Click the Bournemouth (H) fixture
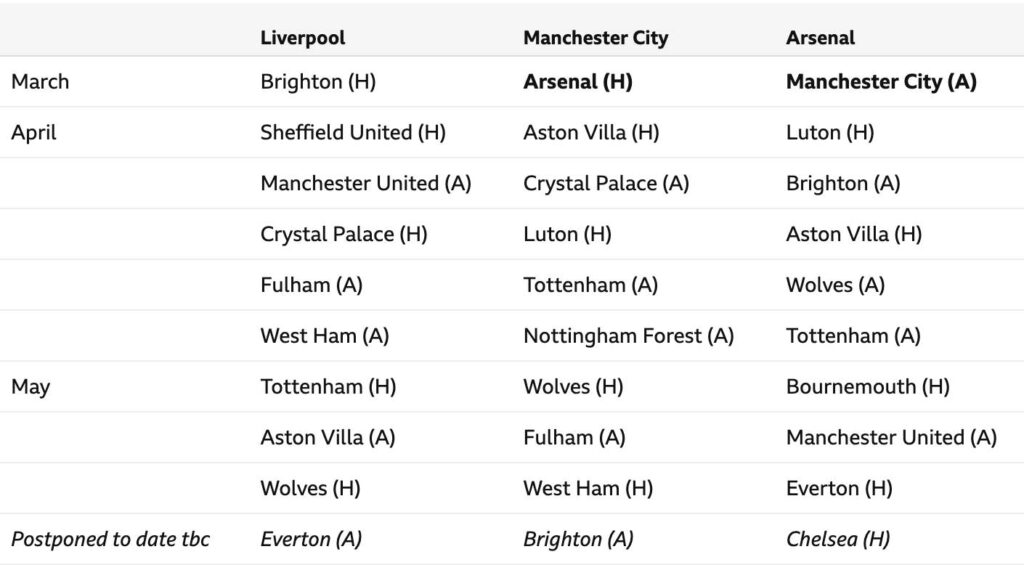Viewport: 1024px width, 565px height. [867, 386]
